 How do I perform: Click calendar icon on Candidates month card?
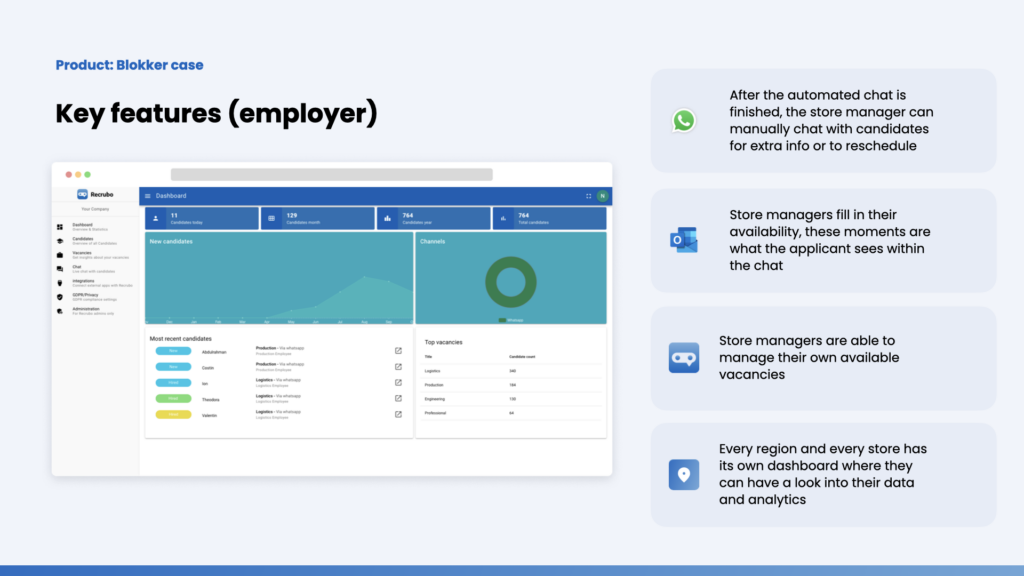click(x=272, y=219)
